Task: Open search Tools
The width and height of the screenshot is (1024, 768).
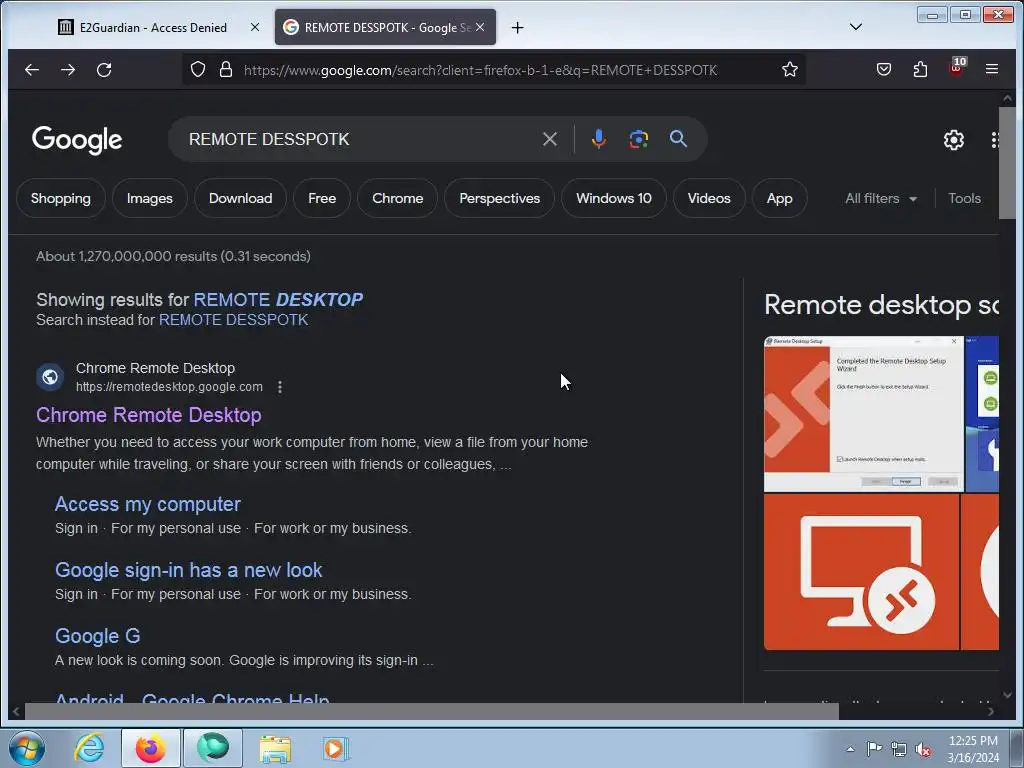Action: tap(964, 198)
